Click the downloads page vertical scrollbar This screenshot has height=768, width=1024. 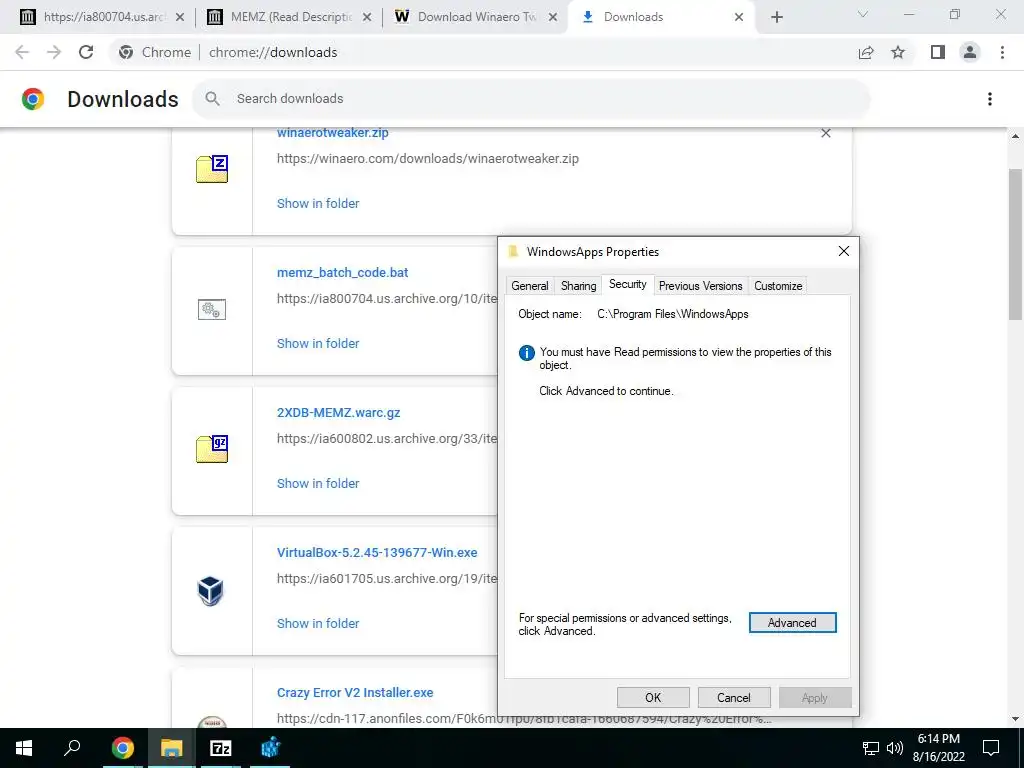[x=1015, y=244]
